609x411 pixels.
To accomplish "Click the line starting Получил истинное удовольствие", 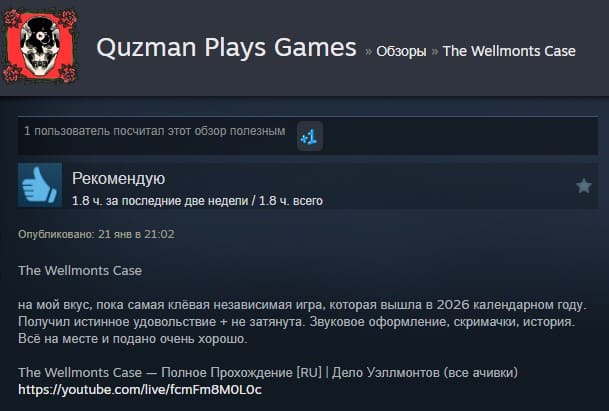I will tap(296, 322).
